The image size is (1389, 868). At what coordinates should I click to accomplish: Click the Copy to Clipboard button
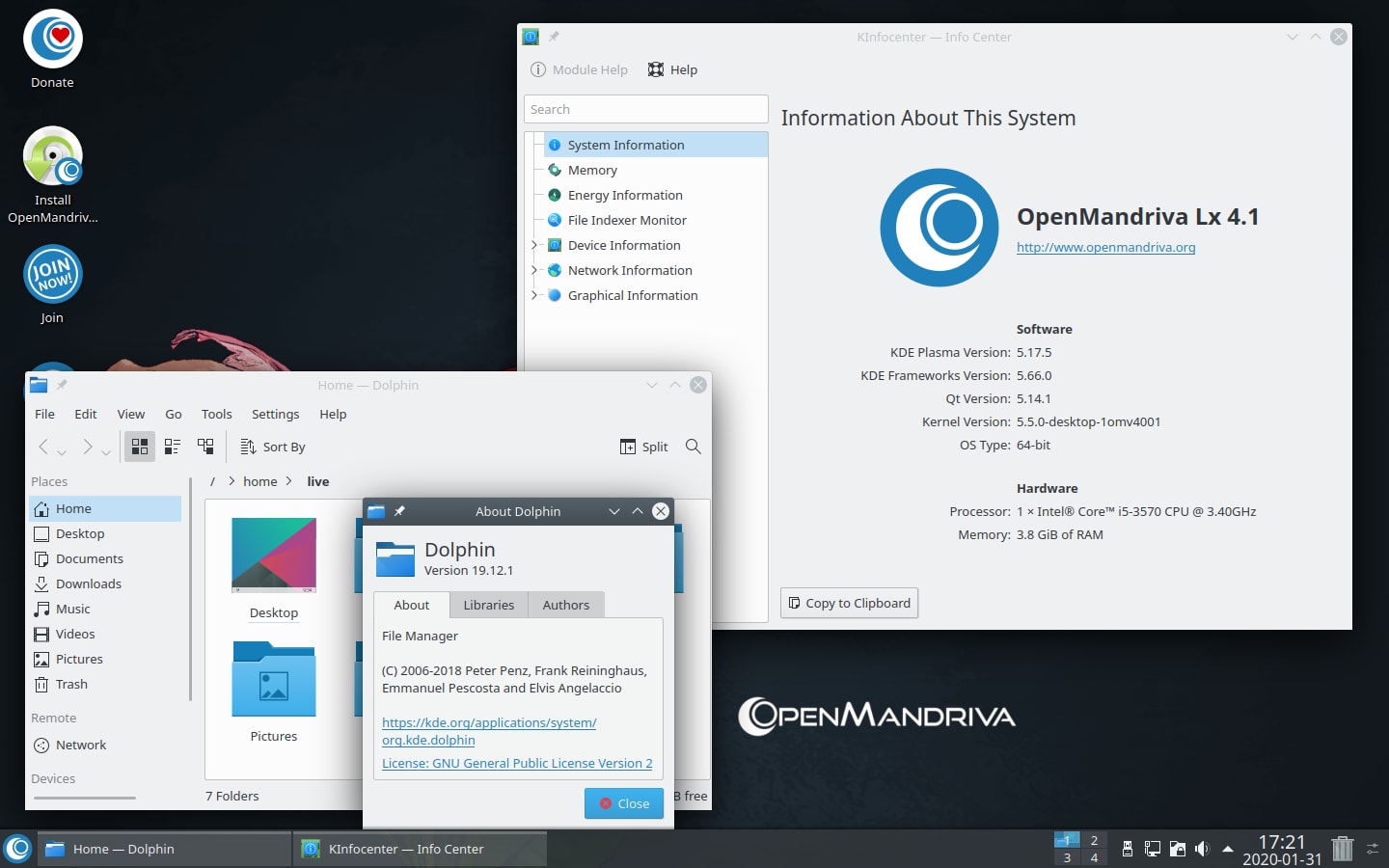[x=849, y=603]
